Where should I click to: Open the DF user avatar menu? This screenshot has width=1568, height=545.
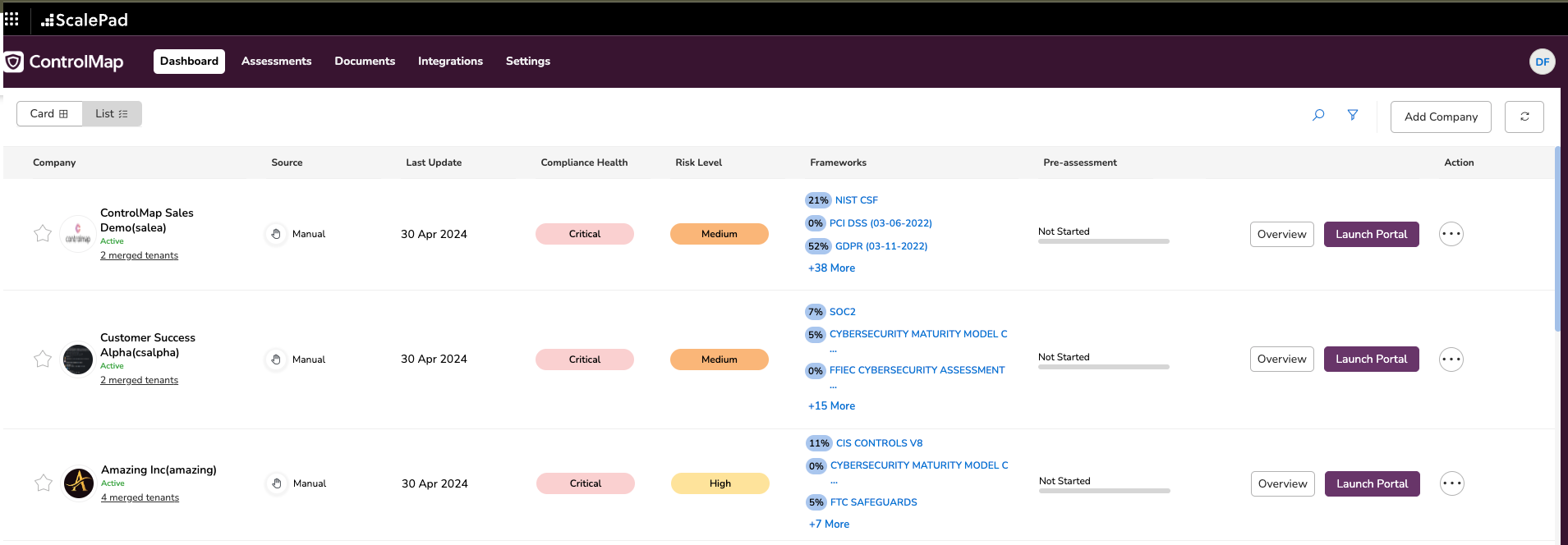(x=1542, y=62)
